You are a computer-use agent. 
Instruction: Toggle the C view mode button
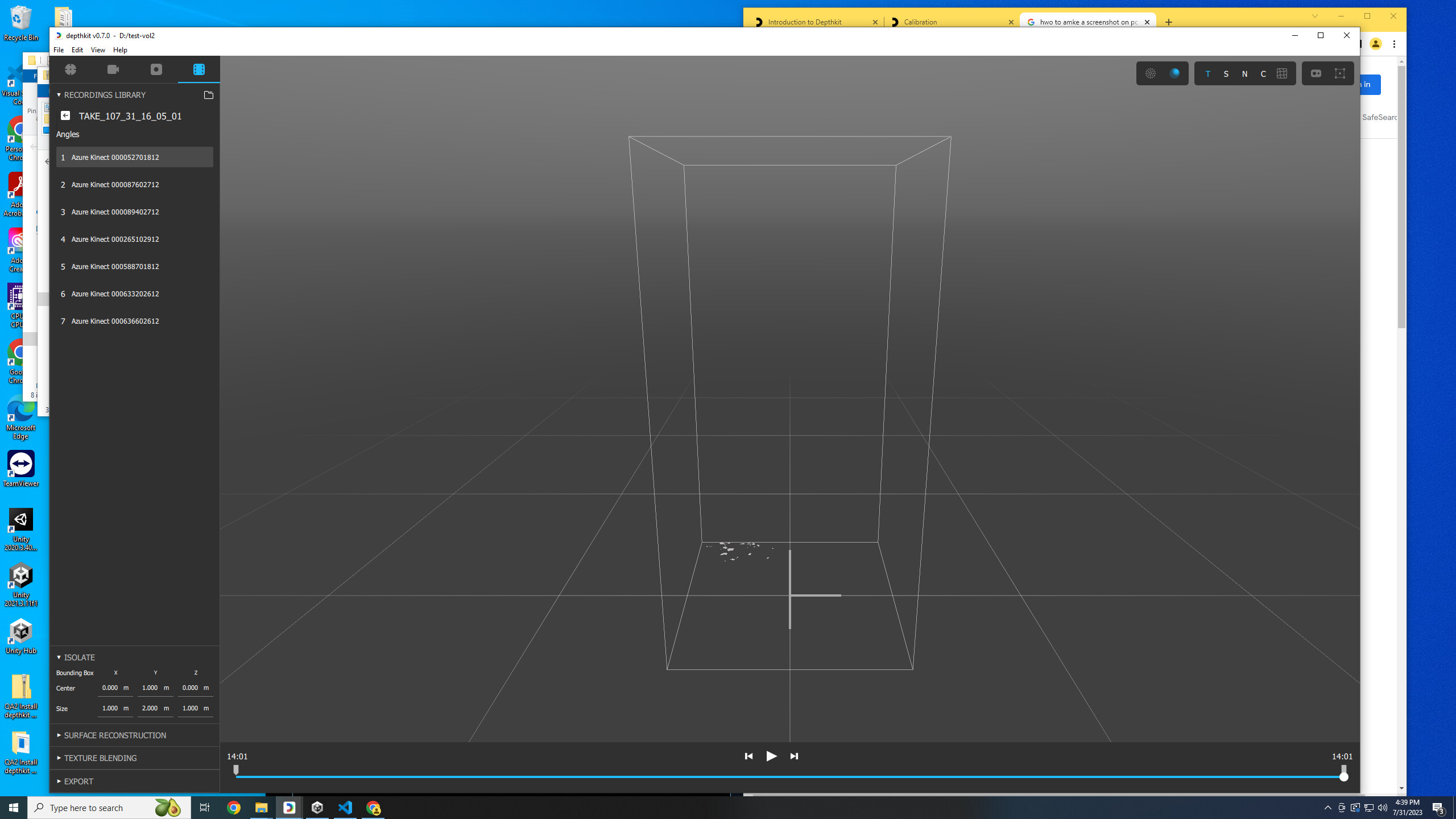[1263, 74]
